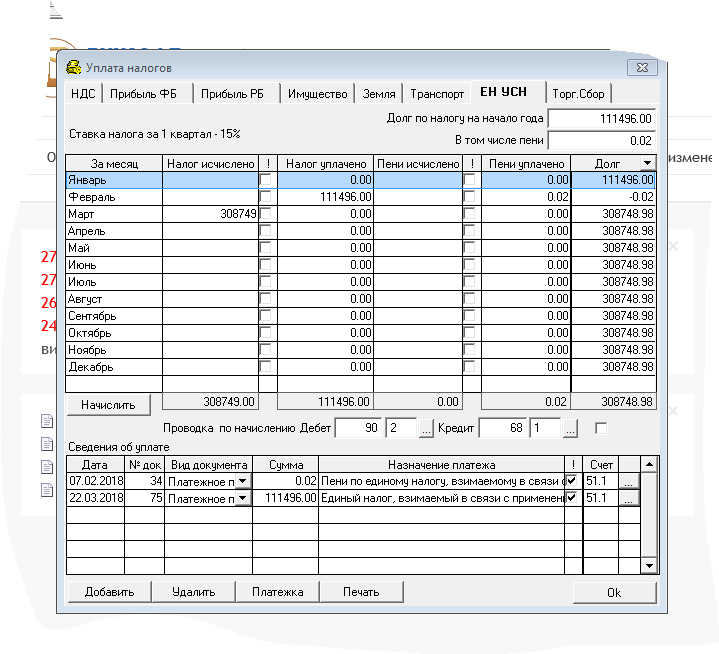This screenshot has width=719, height=654.
Task: Uncheck flag for 07.02.2018 payment row
Action: 570,481
